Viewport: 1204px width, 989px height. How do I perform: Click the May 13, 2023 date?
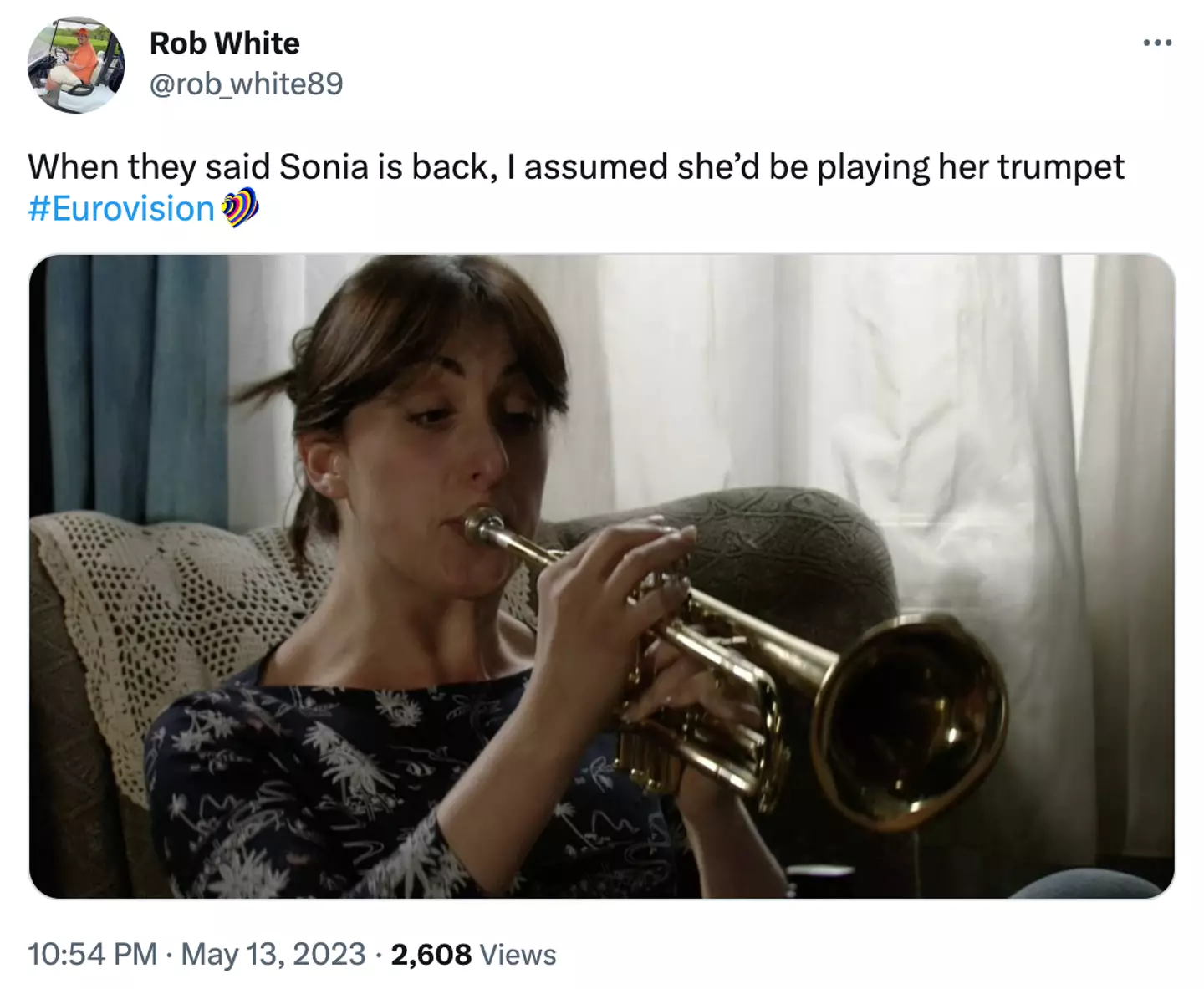pyautogui.click(x=273, y=954)
